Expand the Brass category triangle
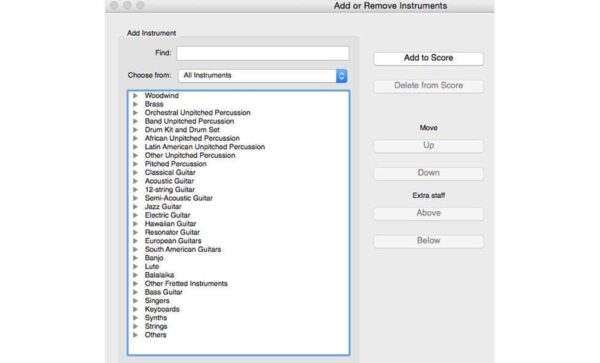This screenshot has height=363, width=600. (135, 104)
